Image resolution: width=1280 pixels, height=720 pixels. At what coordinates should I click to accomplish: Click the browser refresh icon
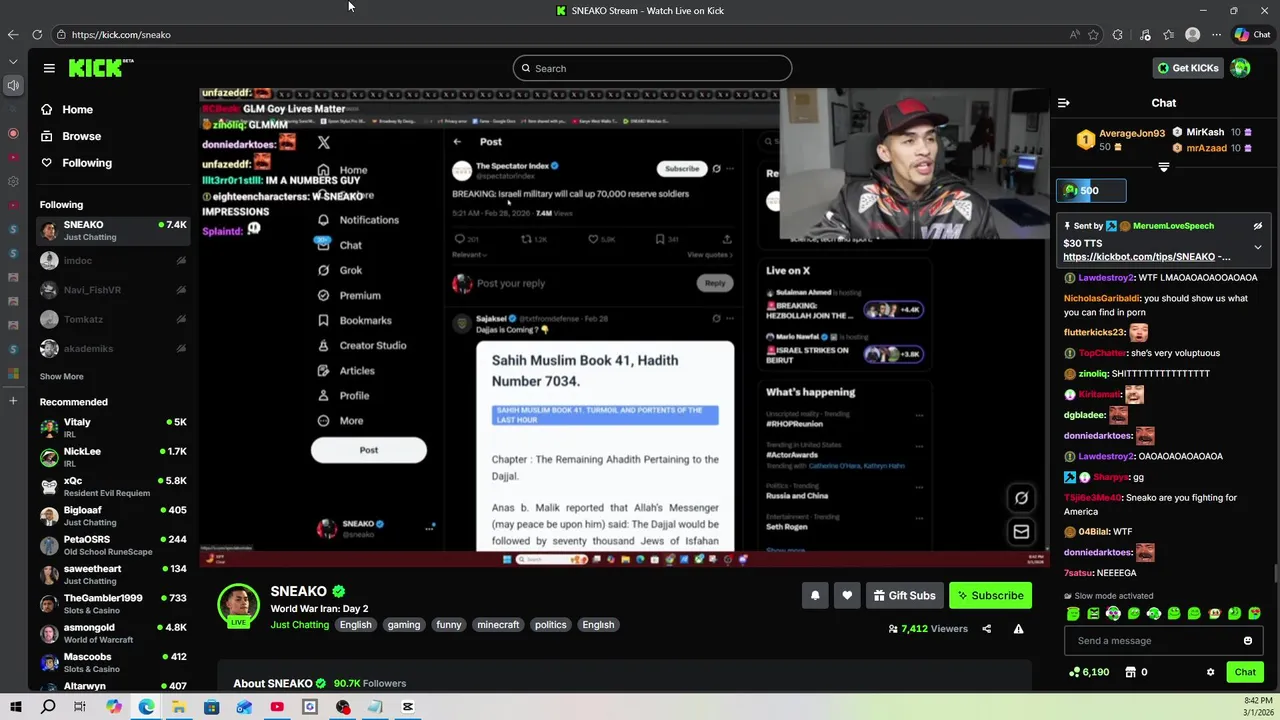pyautogui.click(x=37, y=34)
